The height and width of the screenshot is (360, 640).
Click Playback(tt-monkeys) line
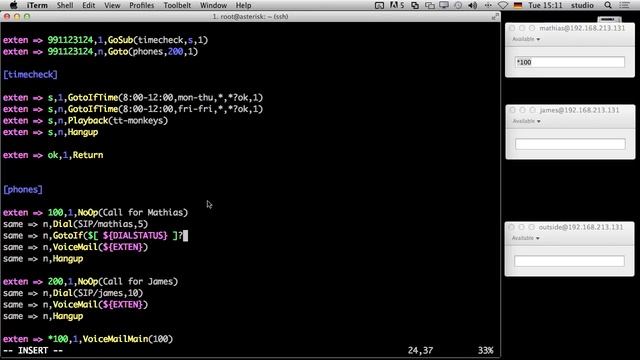85,120
